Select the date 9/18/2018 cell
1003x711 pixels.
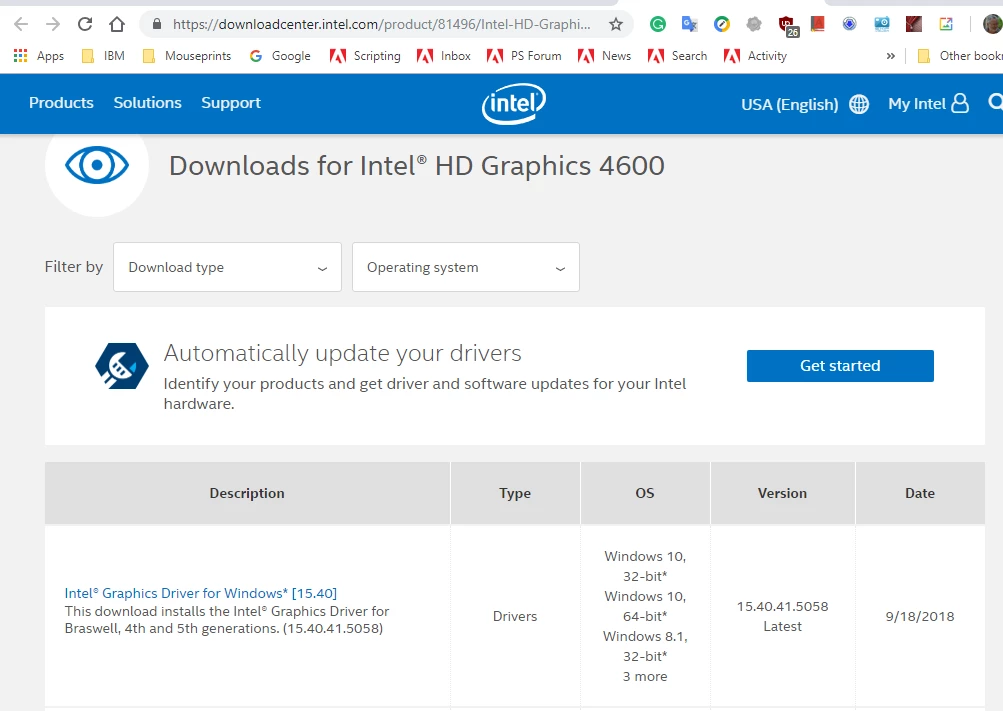pos(920,616)
